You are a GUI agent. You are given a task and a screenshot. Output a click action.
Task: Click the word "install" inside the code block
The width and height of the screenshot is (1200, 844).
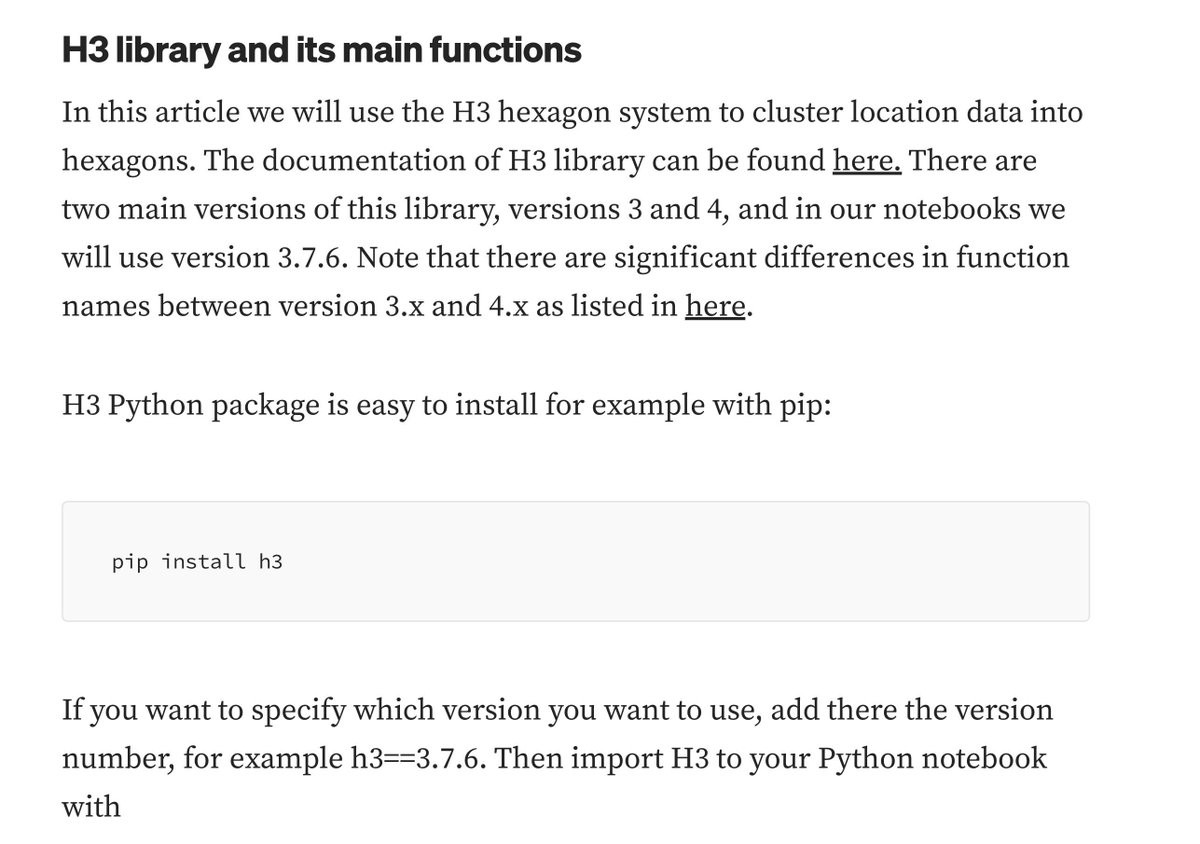pyautogui.click(x=204, y=562)
